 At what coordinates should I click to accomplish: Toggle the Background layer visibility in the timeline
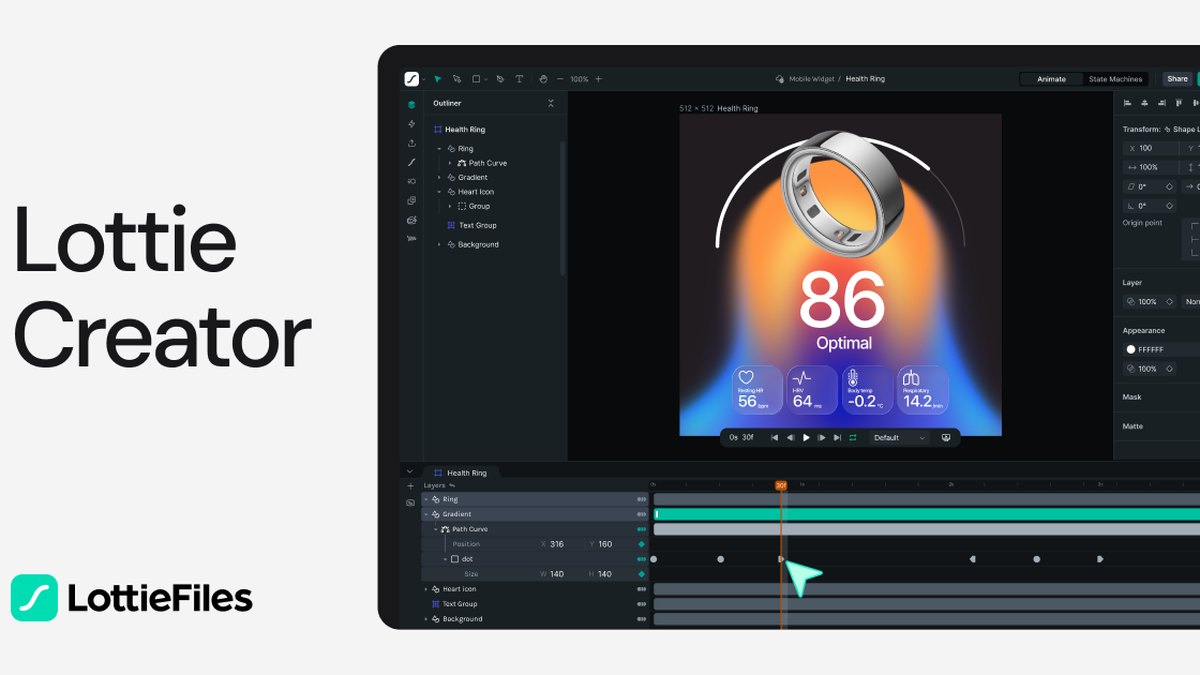(642, 619)
